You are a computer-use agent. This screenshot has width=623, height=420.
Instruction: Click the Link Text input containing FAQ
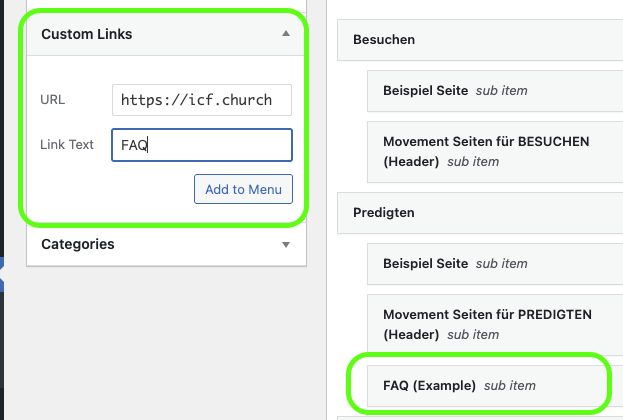(202, 144)
